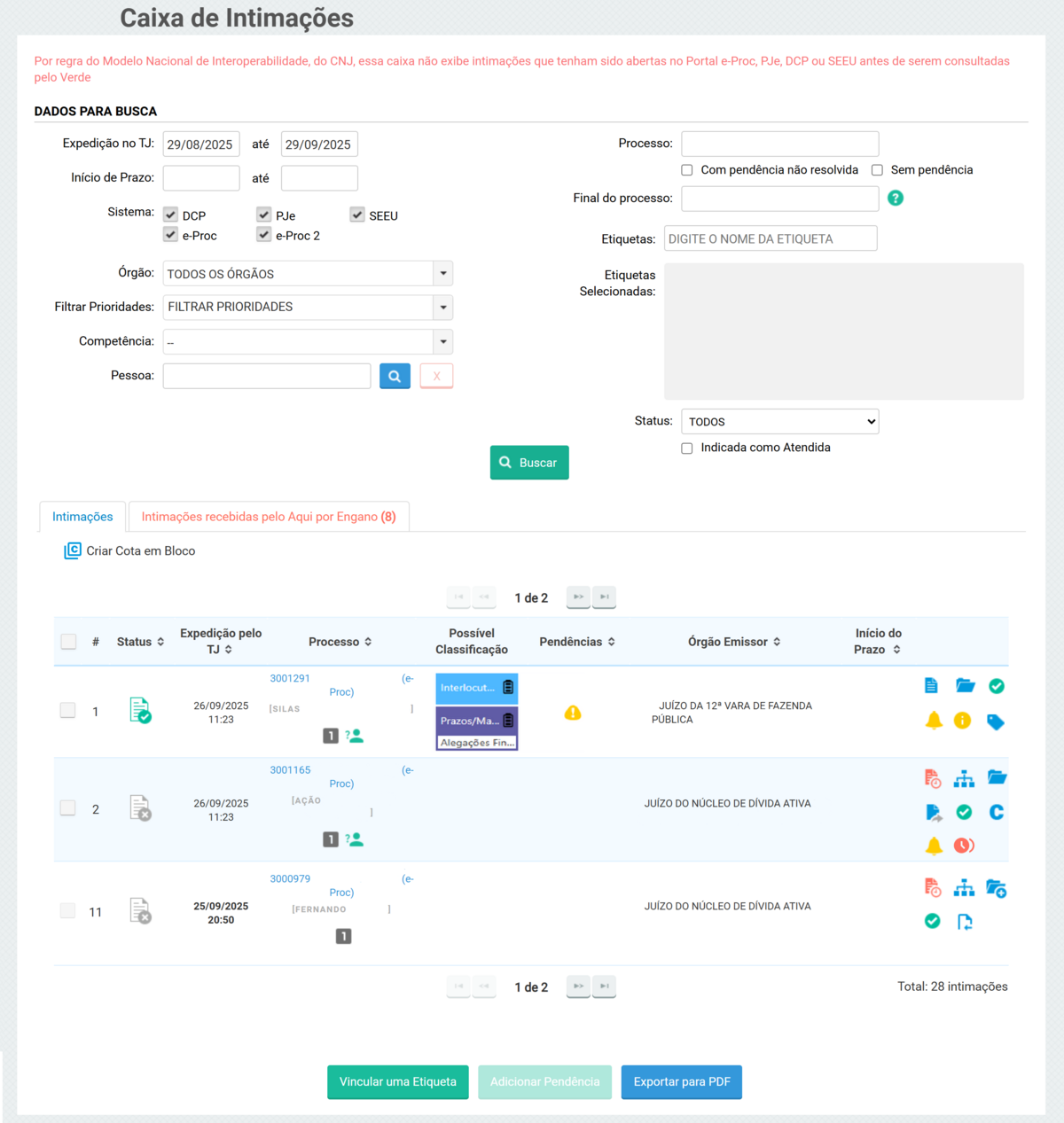Open the folder-with-plus icon in row 11
This screenshot has height=1123, width=1064.
click(996, 888)
